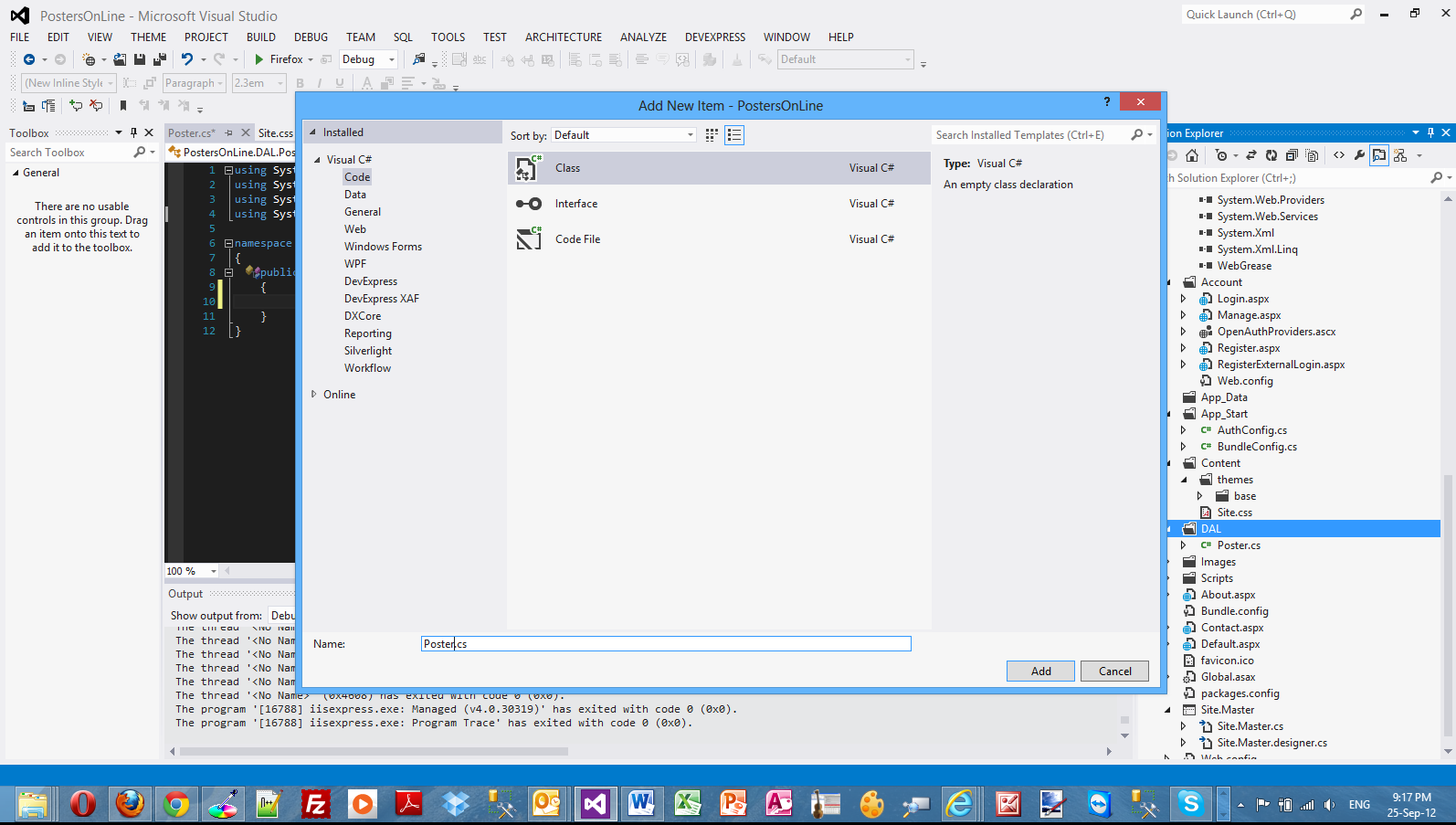Open the browser selection dropdown arrow next to Firefox
The height and width of the screenshot is (825, 1456).
pos(311,60)
